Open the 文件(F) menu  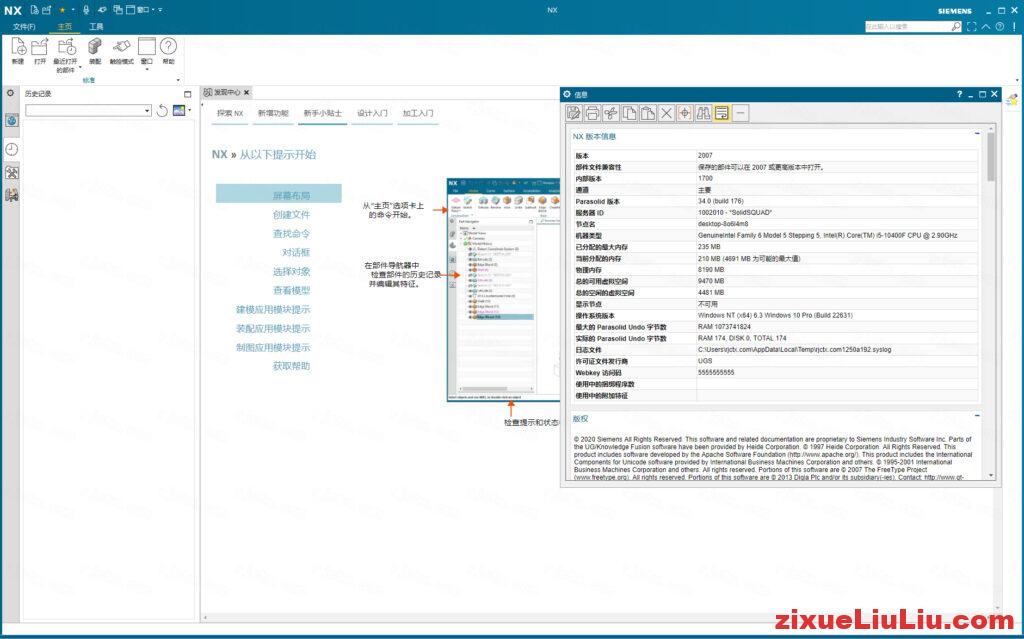coord(24,27)
